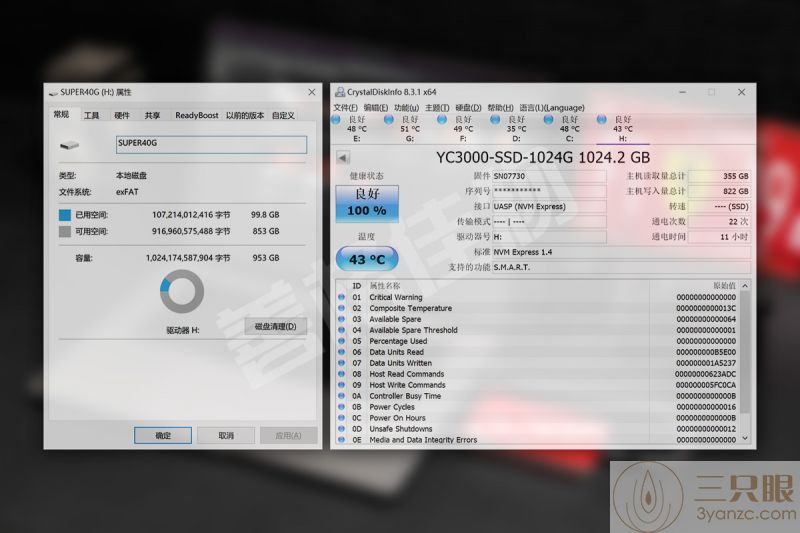Click free space gray color square
Screen dimensions: 800x533
65,232
